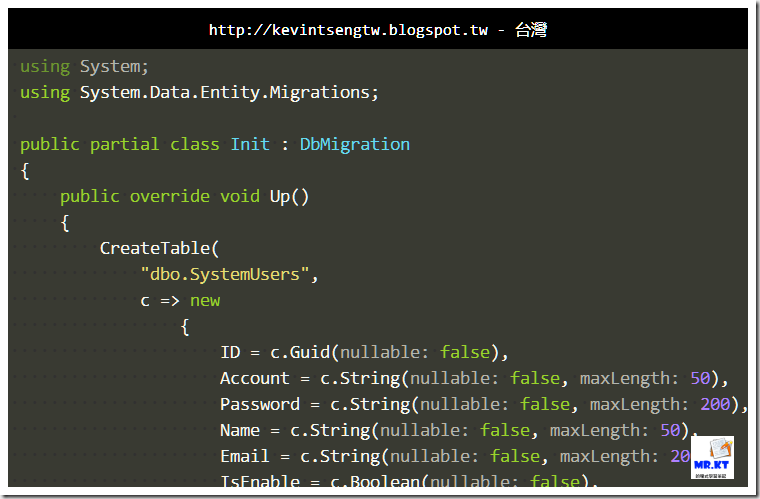The width and height of the screenshot is (760, 499).
Task: Click the 'Account' property name
Action: click(254, 378)
